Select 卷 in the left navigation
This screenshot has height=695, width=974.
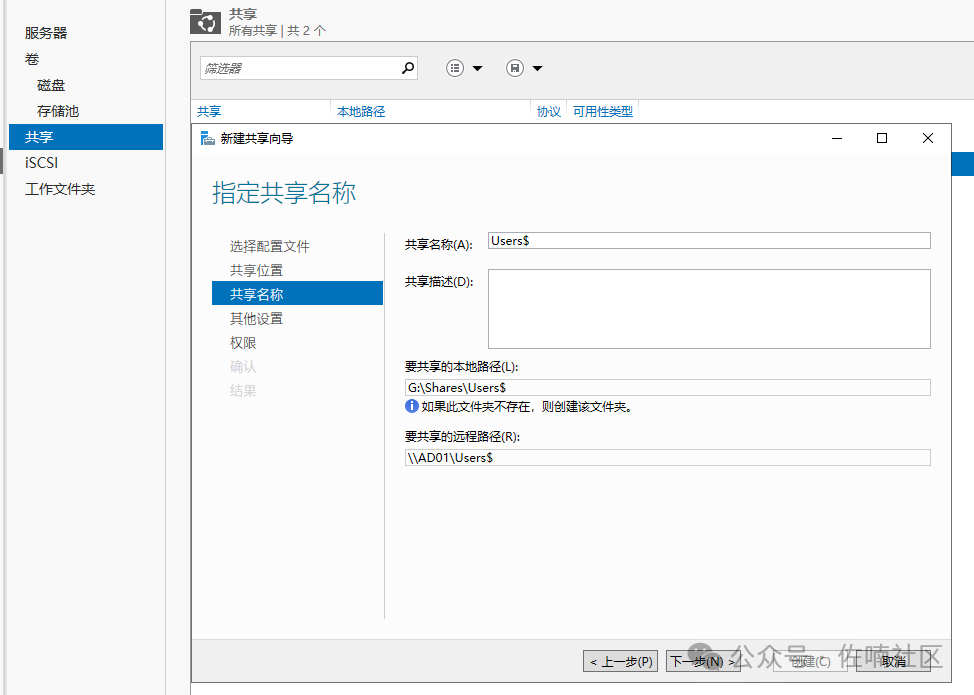coord(32,59)
